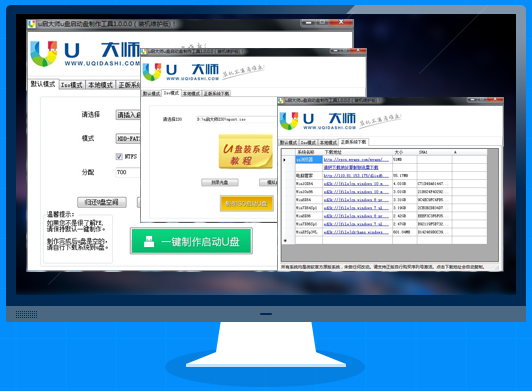Screen dimensions: 532x391
Task: Click the 4.01GB size cell
Action: (404, 184)
